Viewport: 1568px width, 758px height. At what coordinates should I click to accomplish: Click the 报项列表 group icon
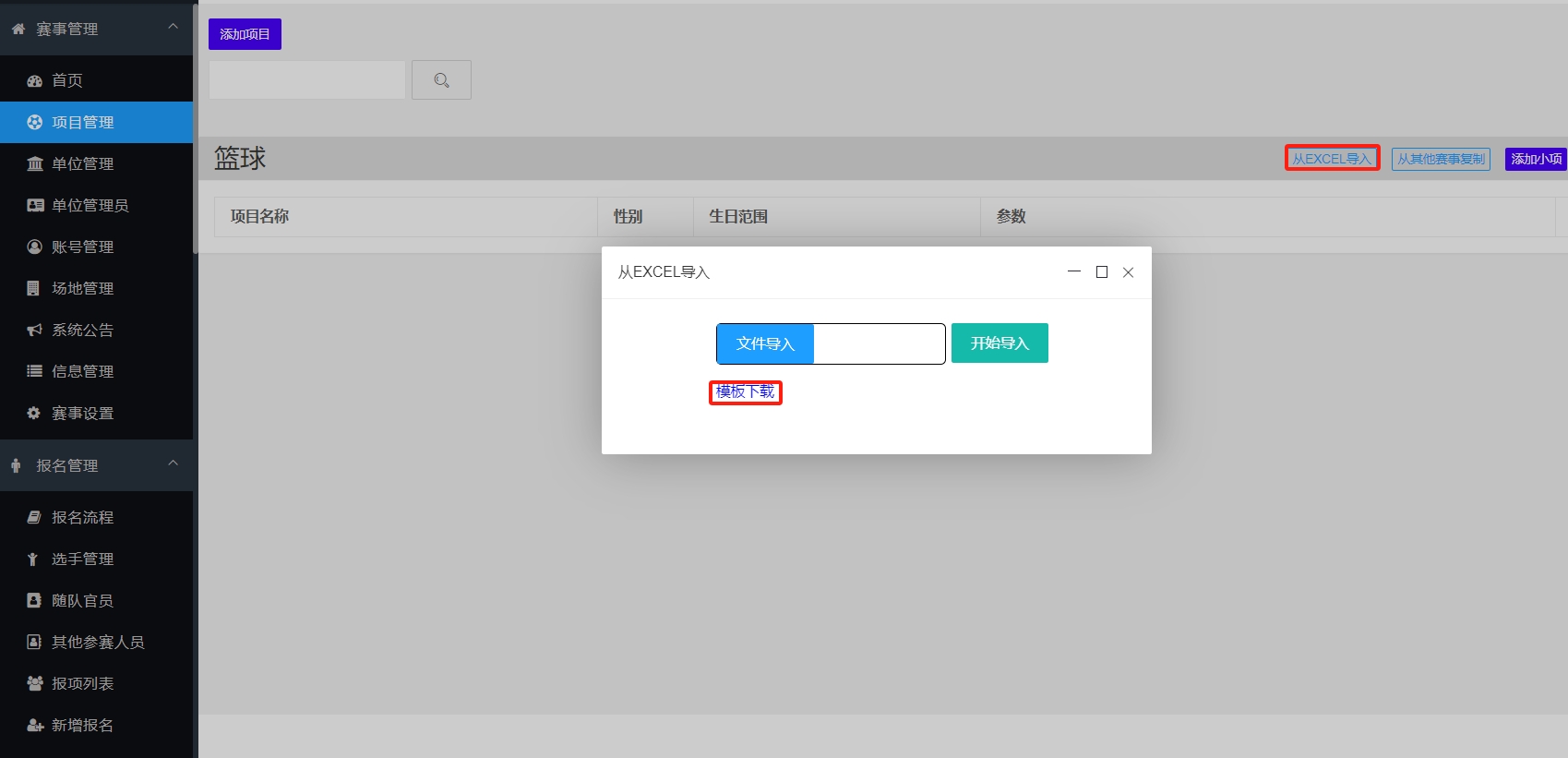click(x=35, y=684)
